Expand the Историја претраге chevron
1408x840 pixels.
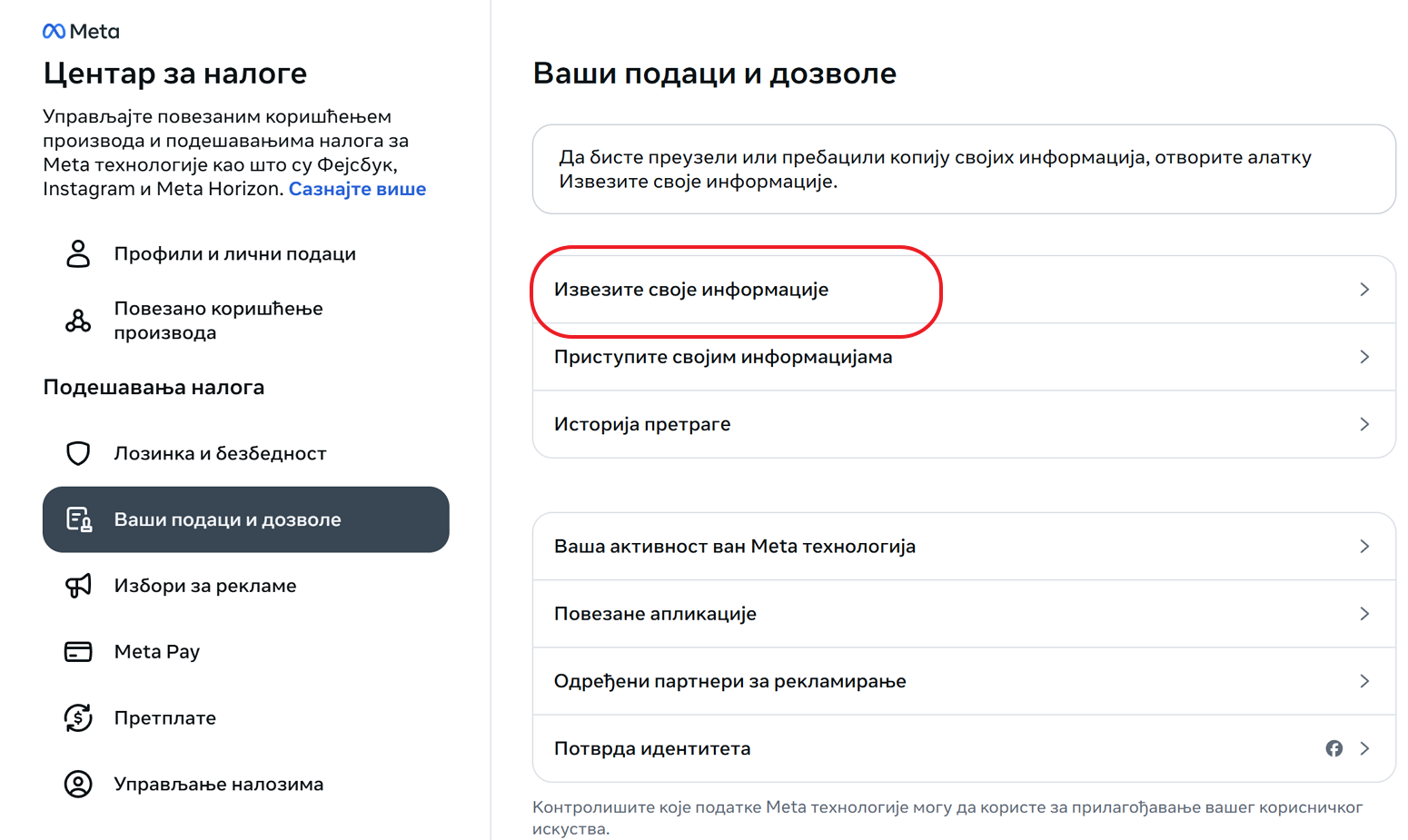(1364, 424)
